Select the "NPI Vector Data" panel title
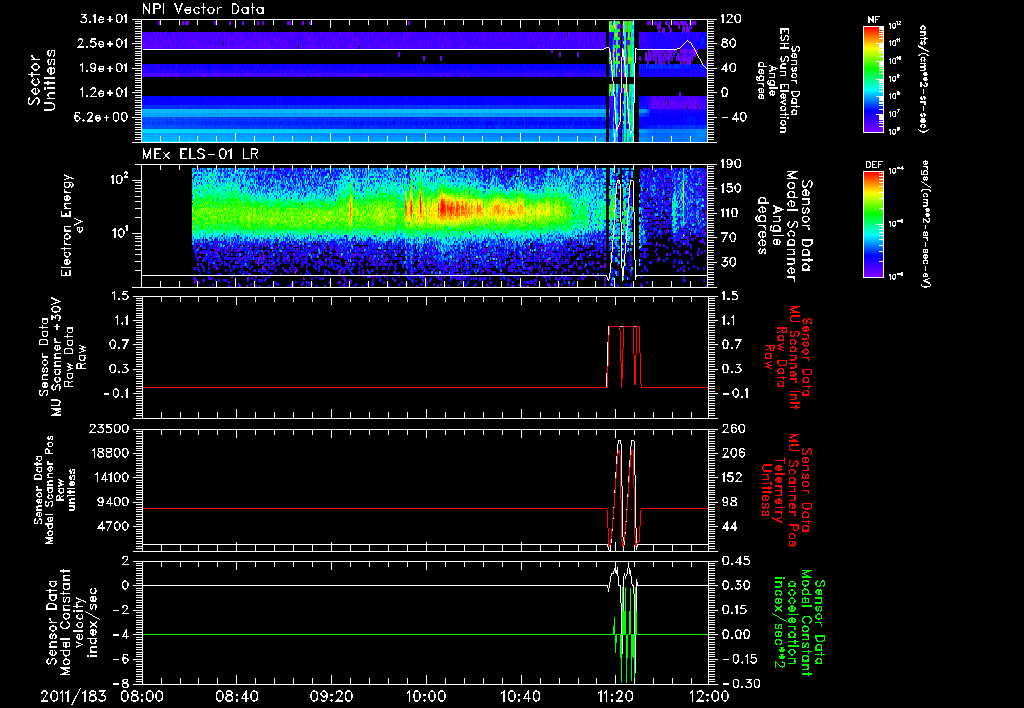 point(204,9)
